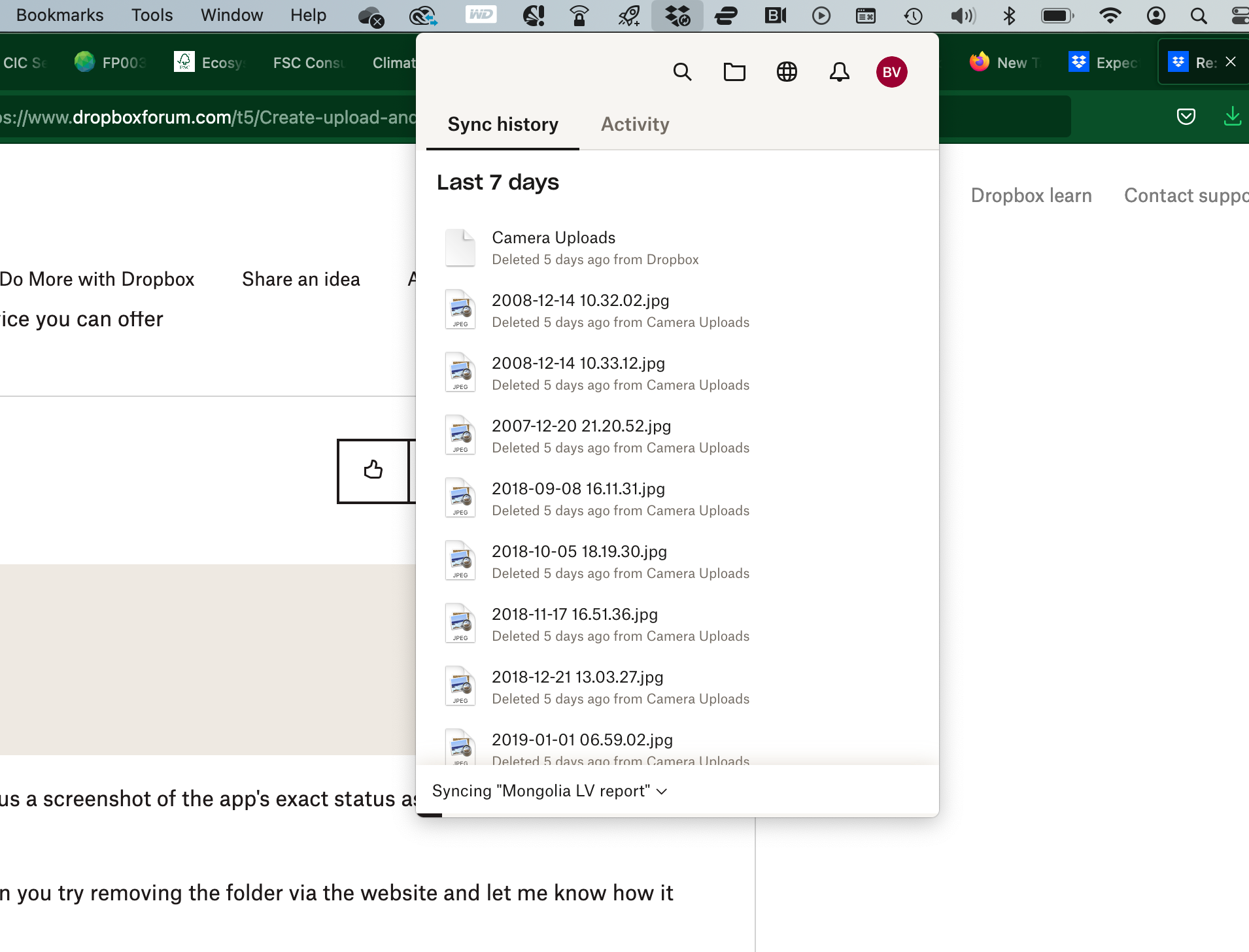The width and height of the screenshot is (1249, 952).
Task: Open Spotlight search in menu bar
Action: 1199,16
